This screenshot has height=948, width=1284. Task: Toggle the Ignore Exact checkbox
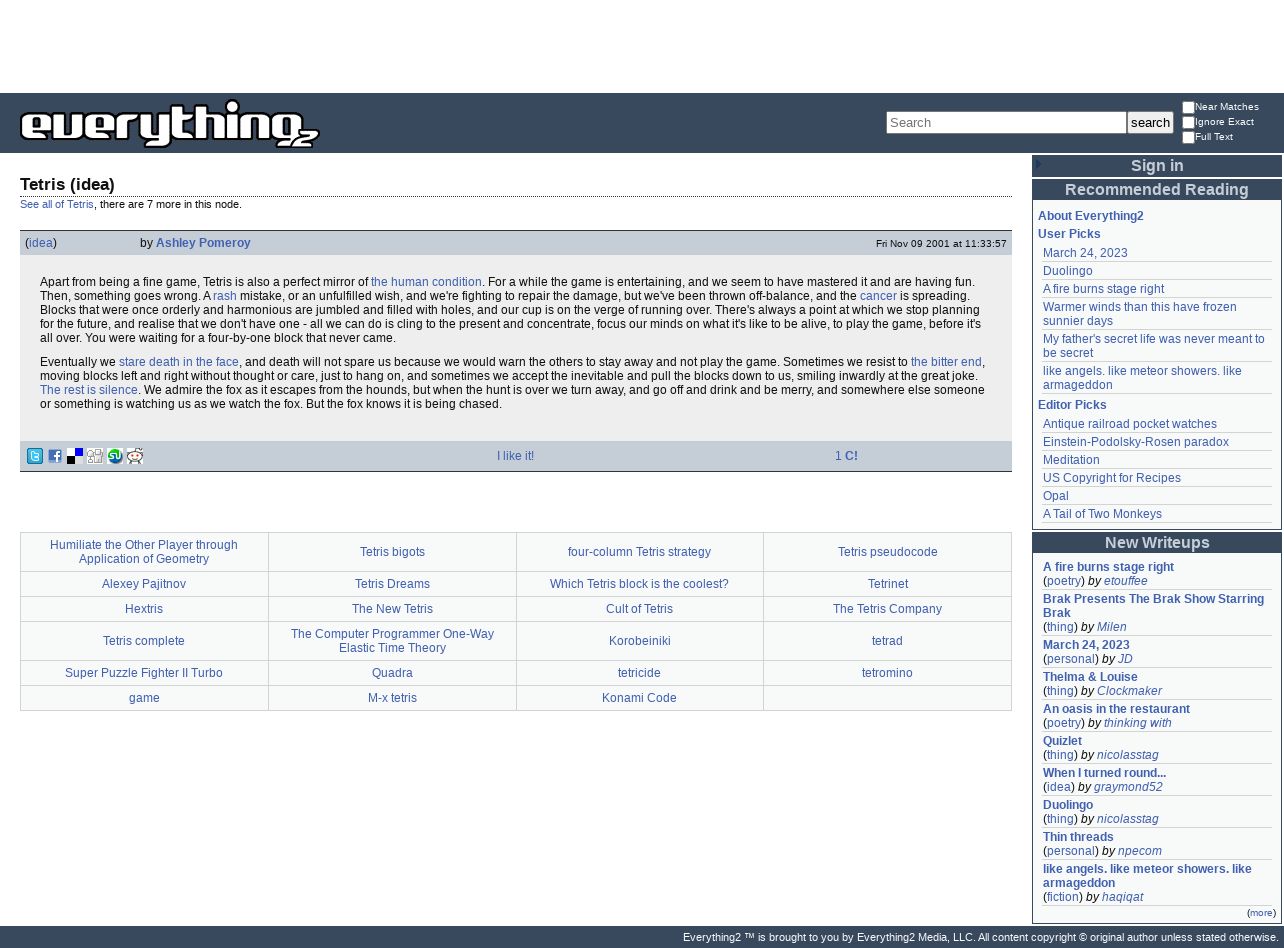(1188, 122)
